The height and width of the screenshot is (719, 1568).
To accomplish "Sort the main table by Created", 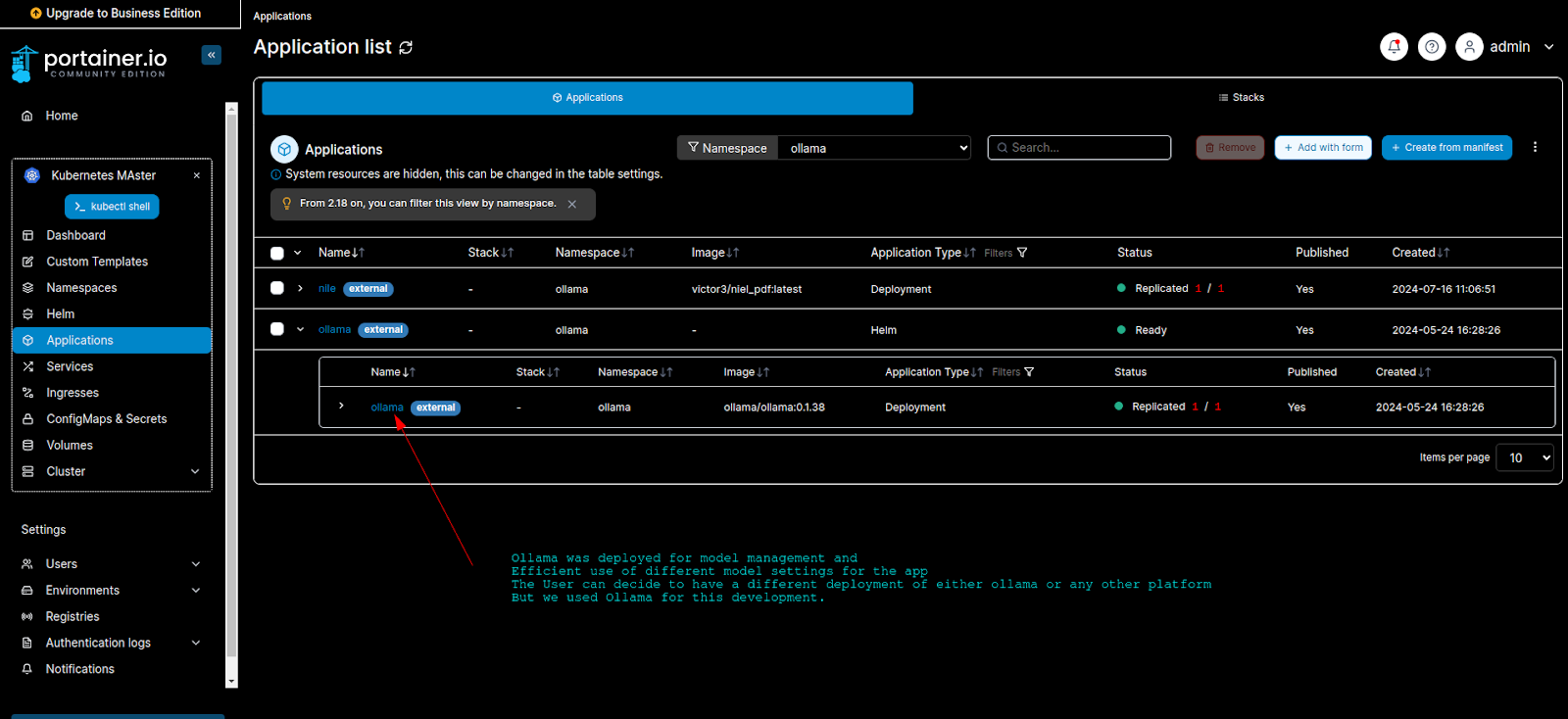I will click(1421, 253).
